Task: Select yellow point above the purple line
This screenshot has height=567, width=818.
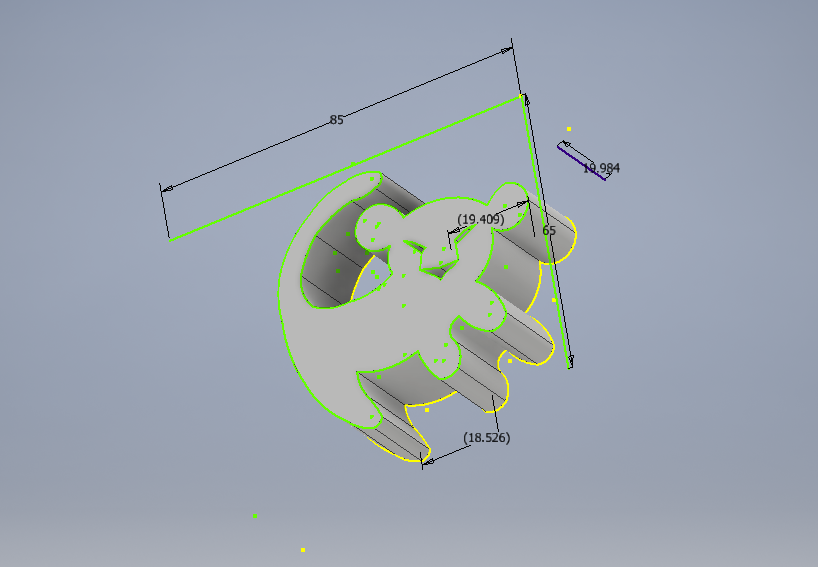Action: pyautogui.click(x=569, y=129)
